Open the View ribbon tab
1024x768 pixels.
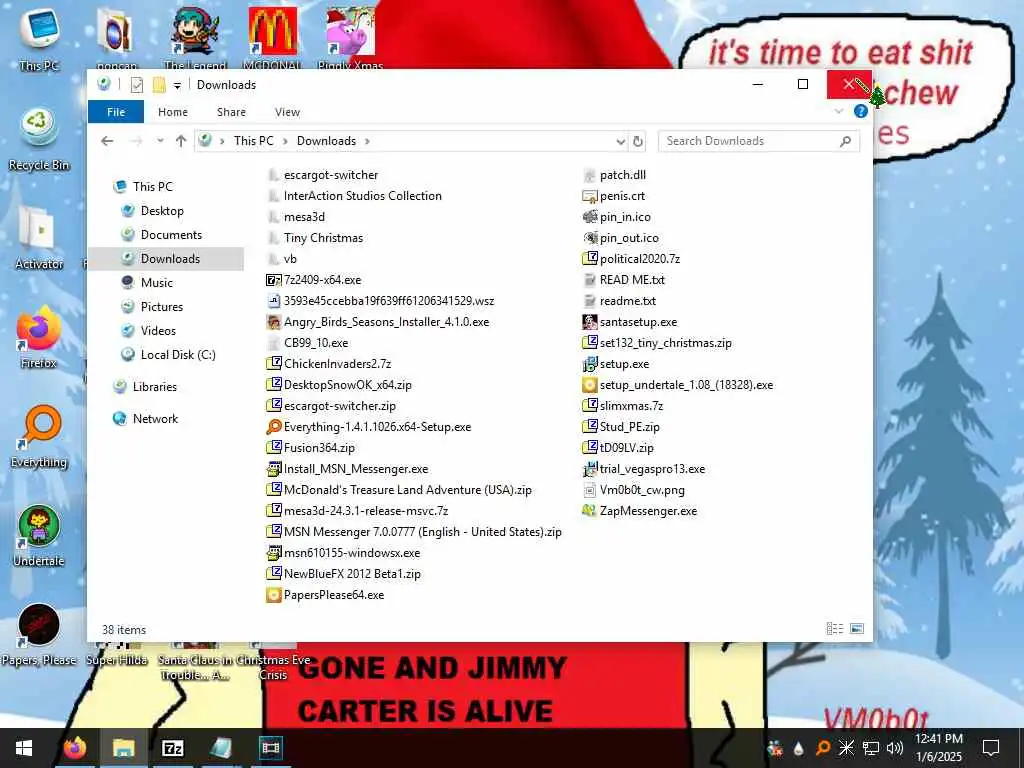(x=287, y=112)
